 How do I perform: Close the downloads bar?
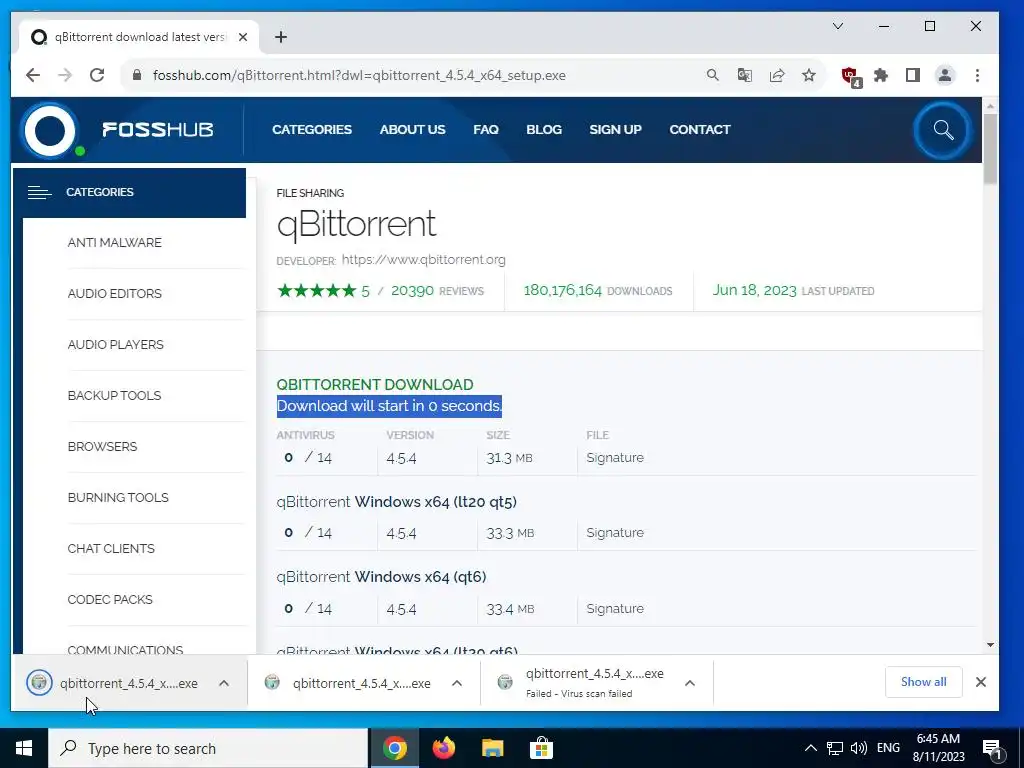click(980, 682)
